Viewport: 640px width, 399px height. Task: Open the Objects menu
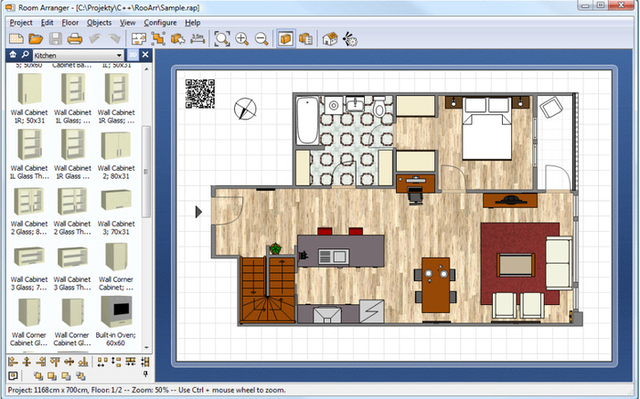pos(99,22)
